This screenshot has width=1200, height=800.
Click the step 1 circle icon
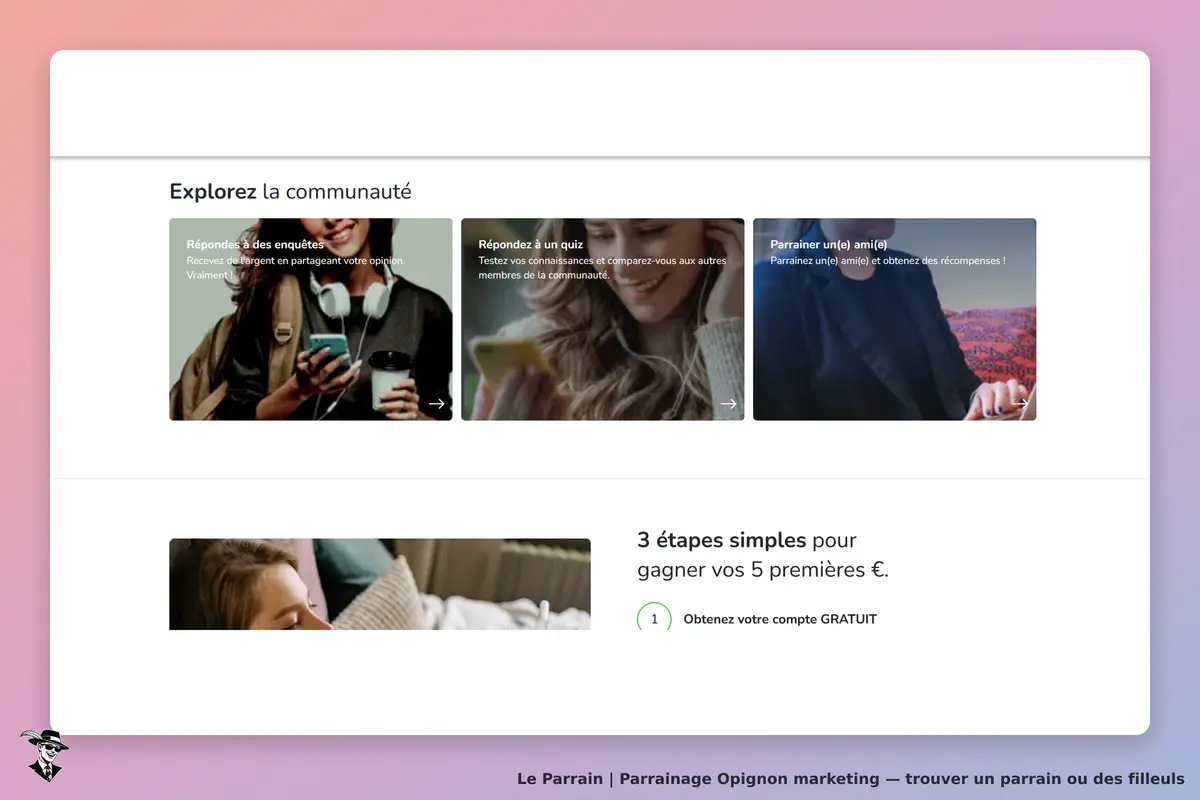click(654, 616)
